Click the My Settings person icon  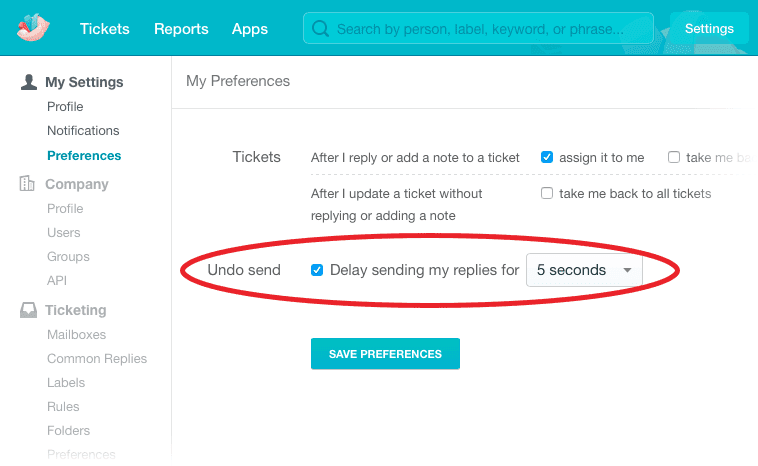pos(29,82)
